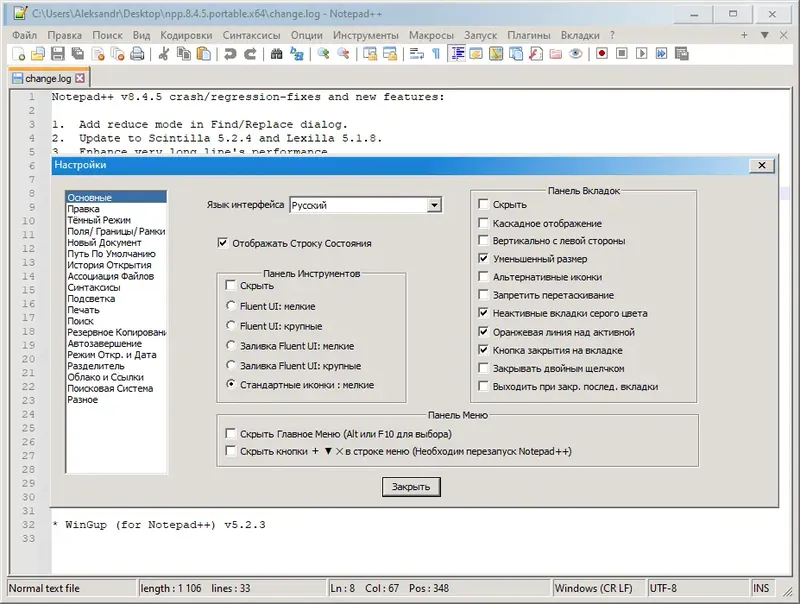Enable Альтернативные иконки checkbox
800x604 pixels.
pos(483,276)
